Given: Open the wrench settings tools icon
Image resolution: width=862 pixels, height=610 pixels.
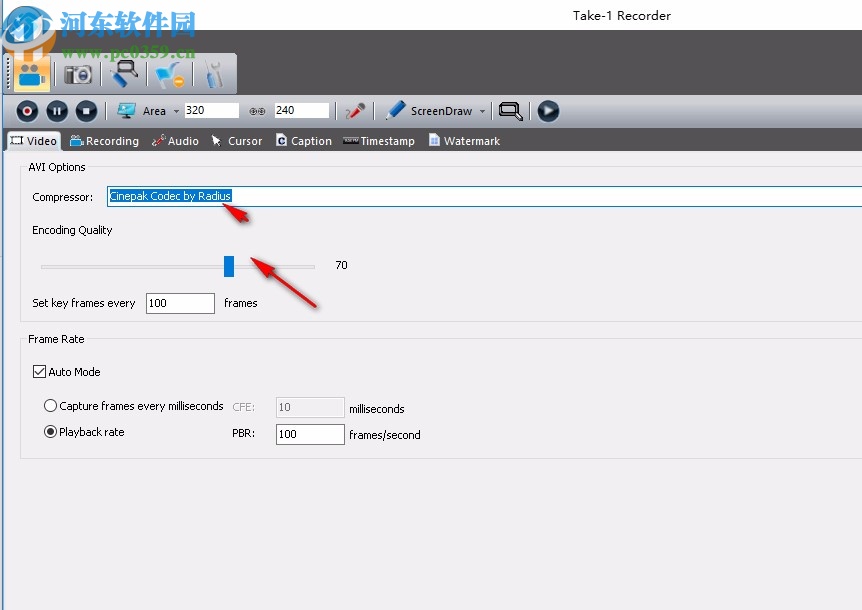Looking at the screenshot, I should (x=214, y=74).
